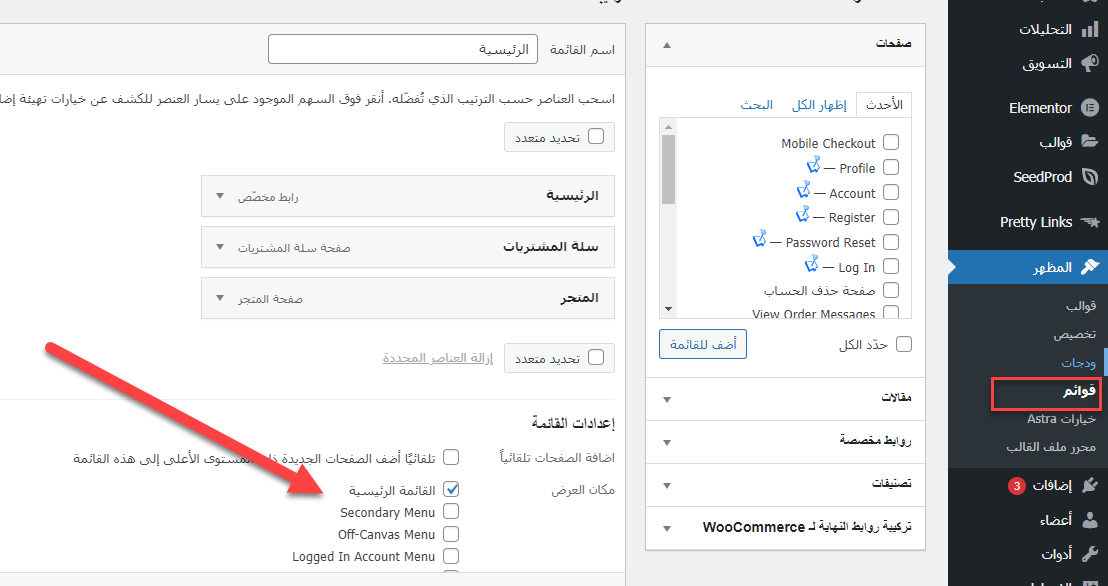
Task: Click the pin icon beside Register
Action: (803, 215)
